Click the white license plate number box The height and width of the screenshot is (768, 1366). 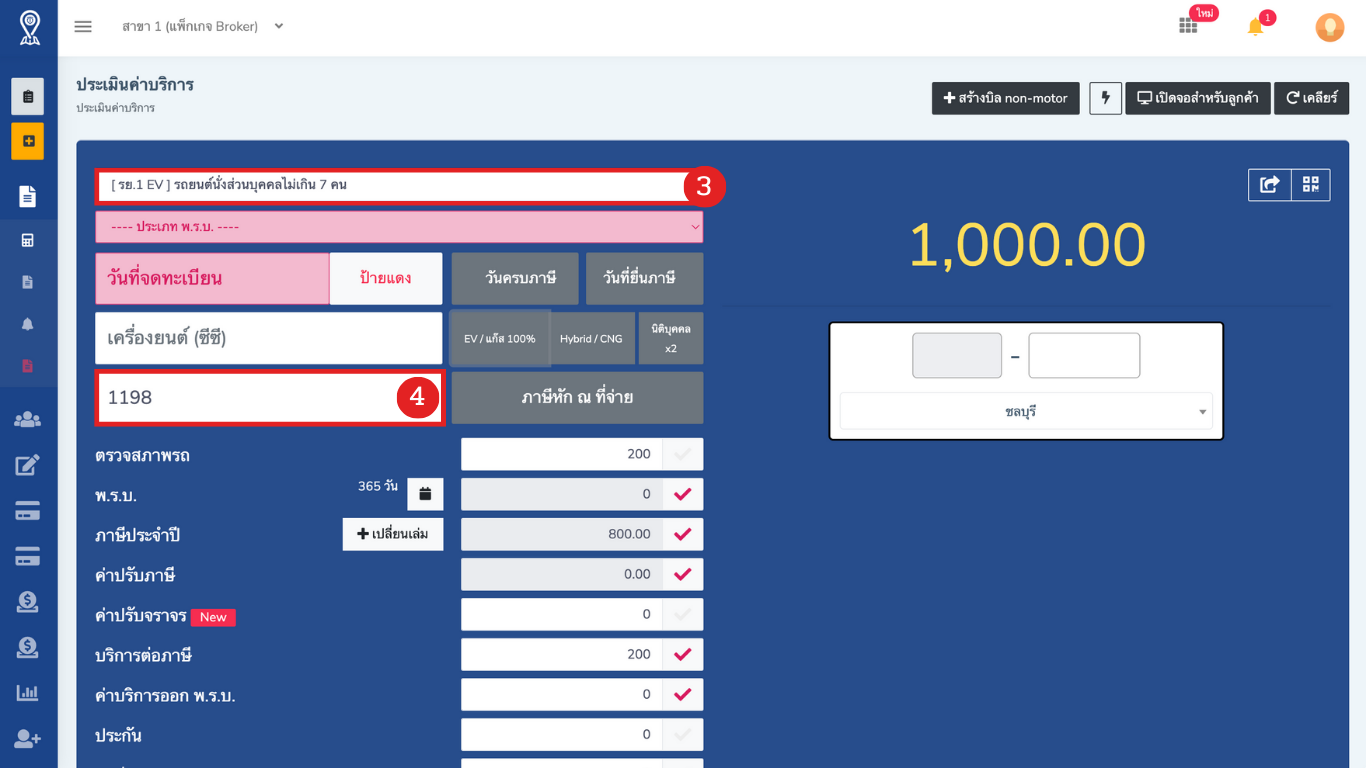pos(1084,356)
